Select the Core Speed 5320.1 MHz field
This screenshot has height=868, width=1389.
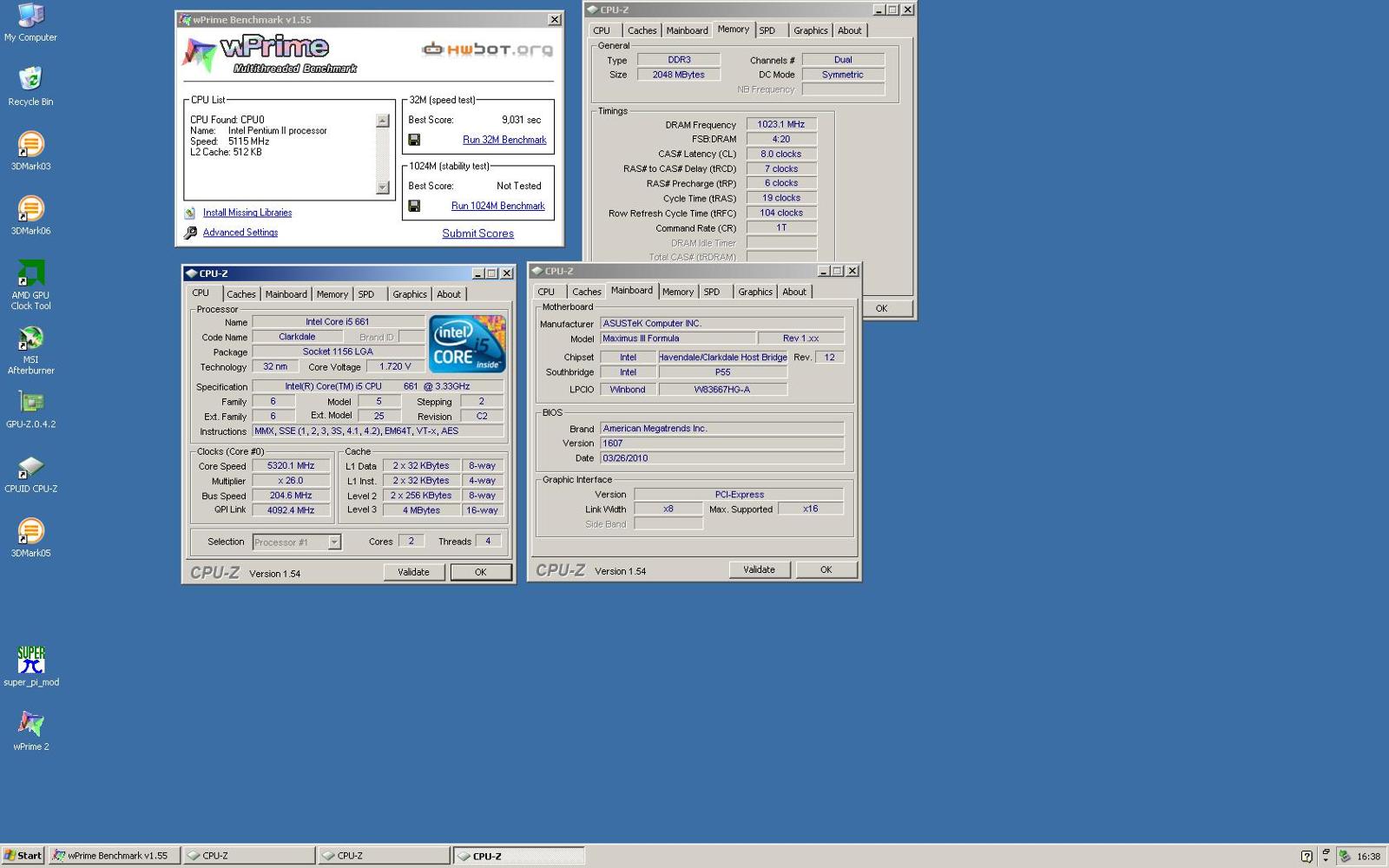(x=291, y=466)
